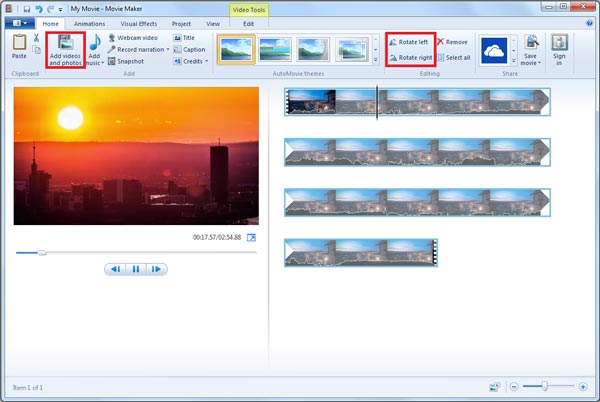Select the second storyboard clip strip

[417, 152]
